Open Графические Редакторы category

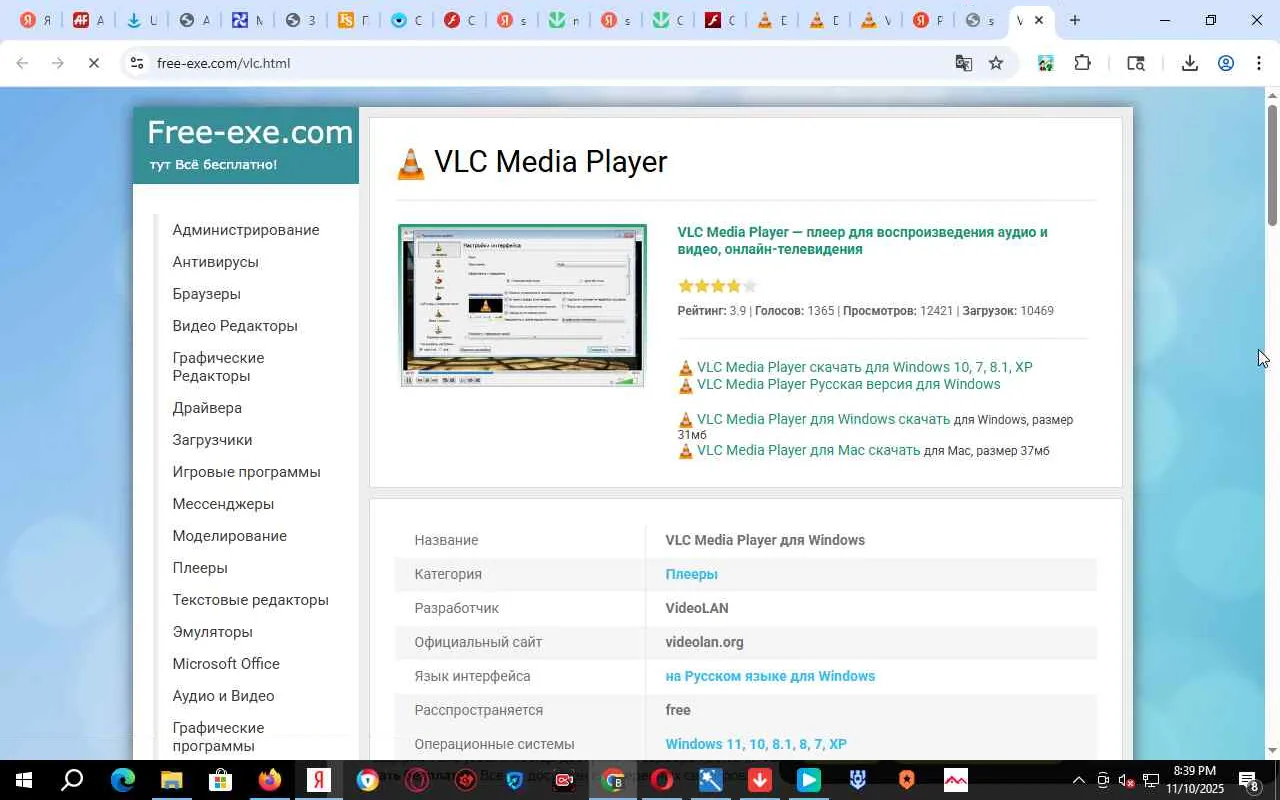[218, 367]
